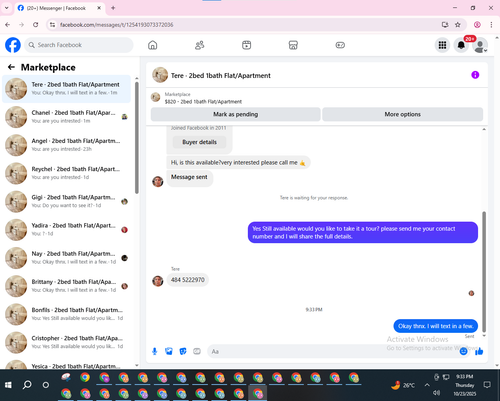Bookmark this page with the star icon

coord(458,25)
